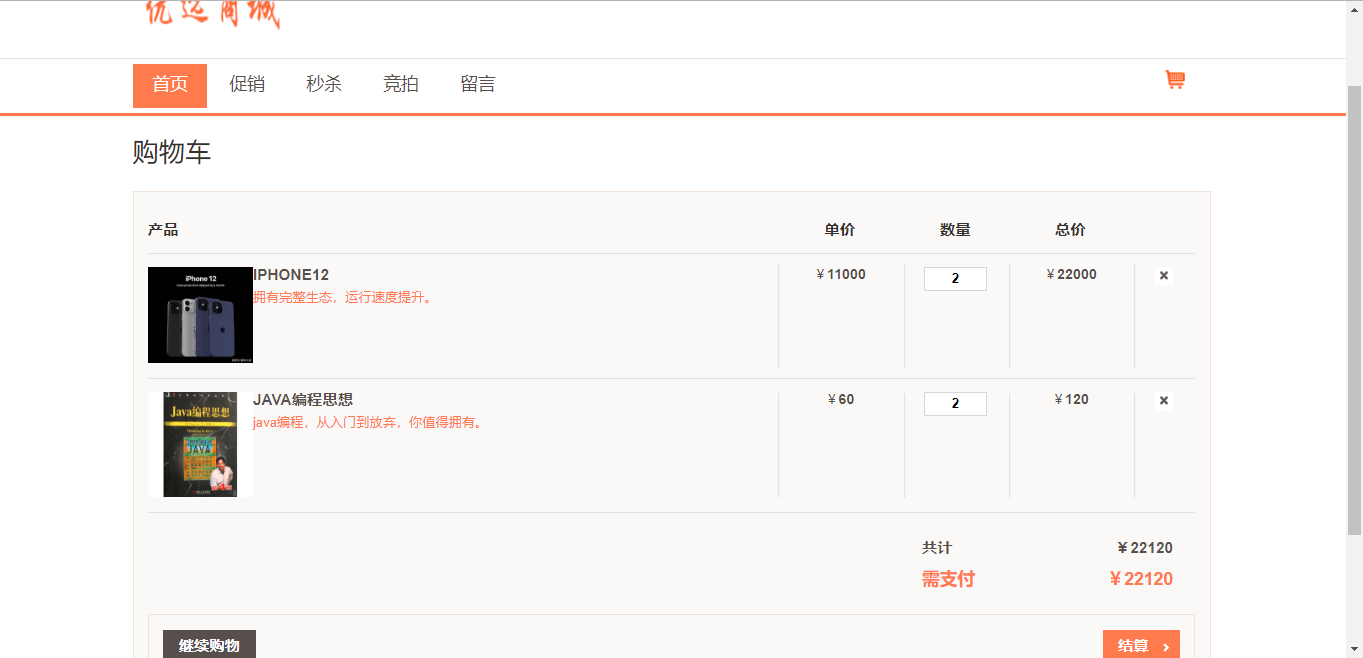Focus quantity field for IPHONE12
The image size is (1363, 658).
(x=955, y=279)
